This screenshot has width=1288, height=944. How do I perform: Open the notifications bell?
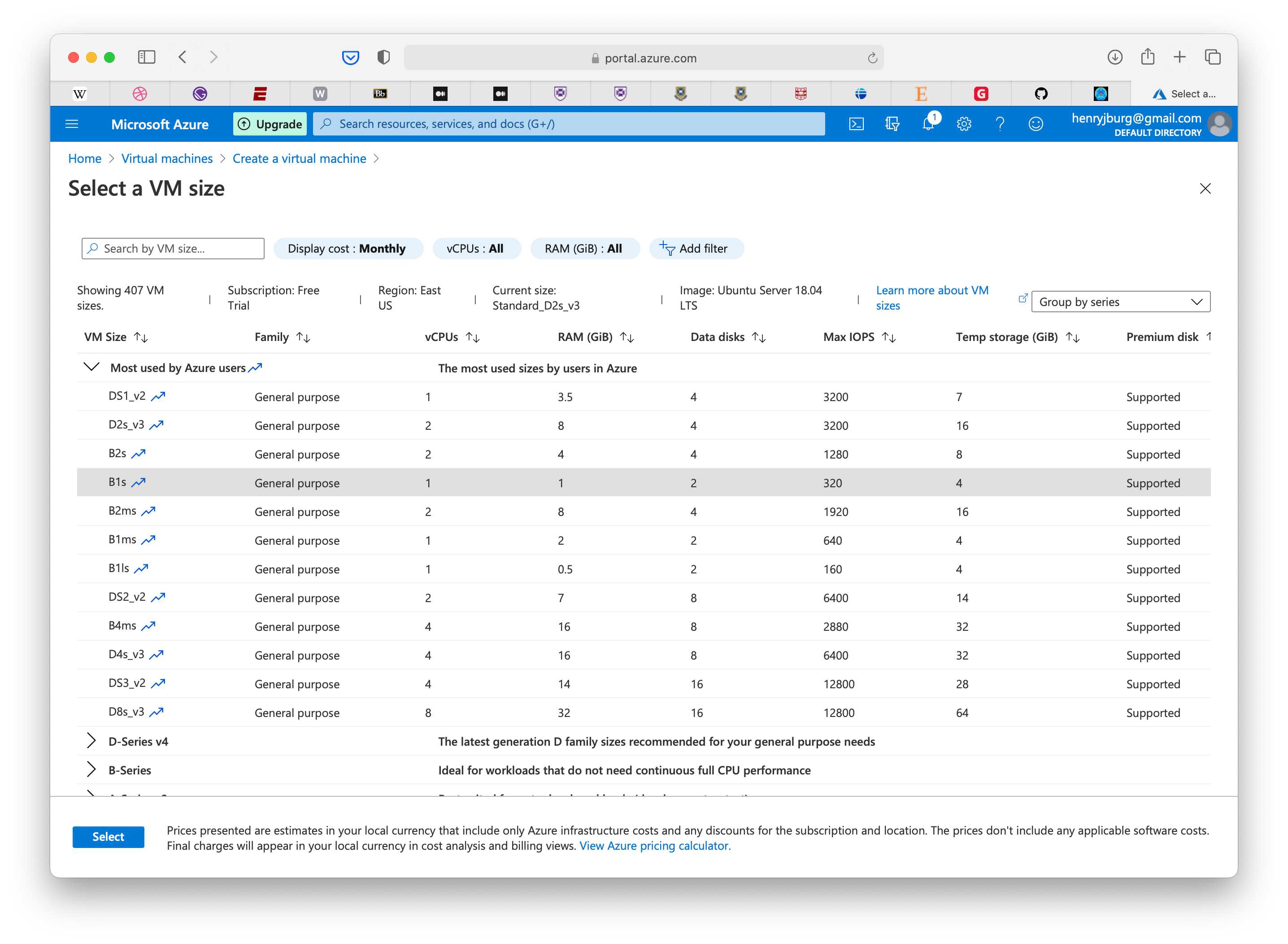928,124
